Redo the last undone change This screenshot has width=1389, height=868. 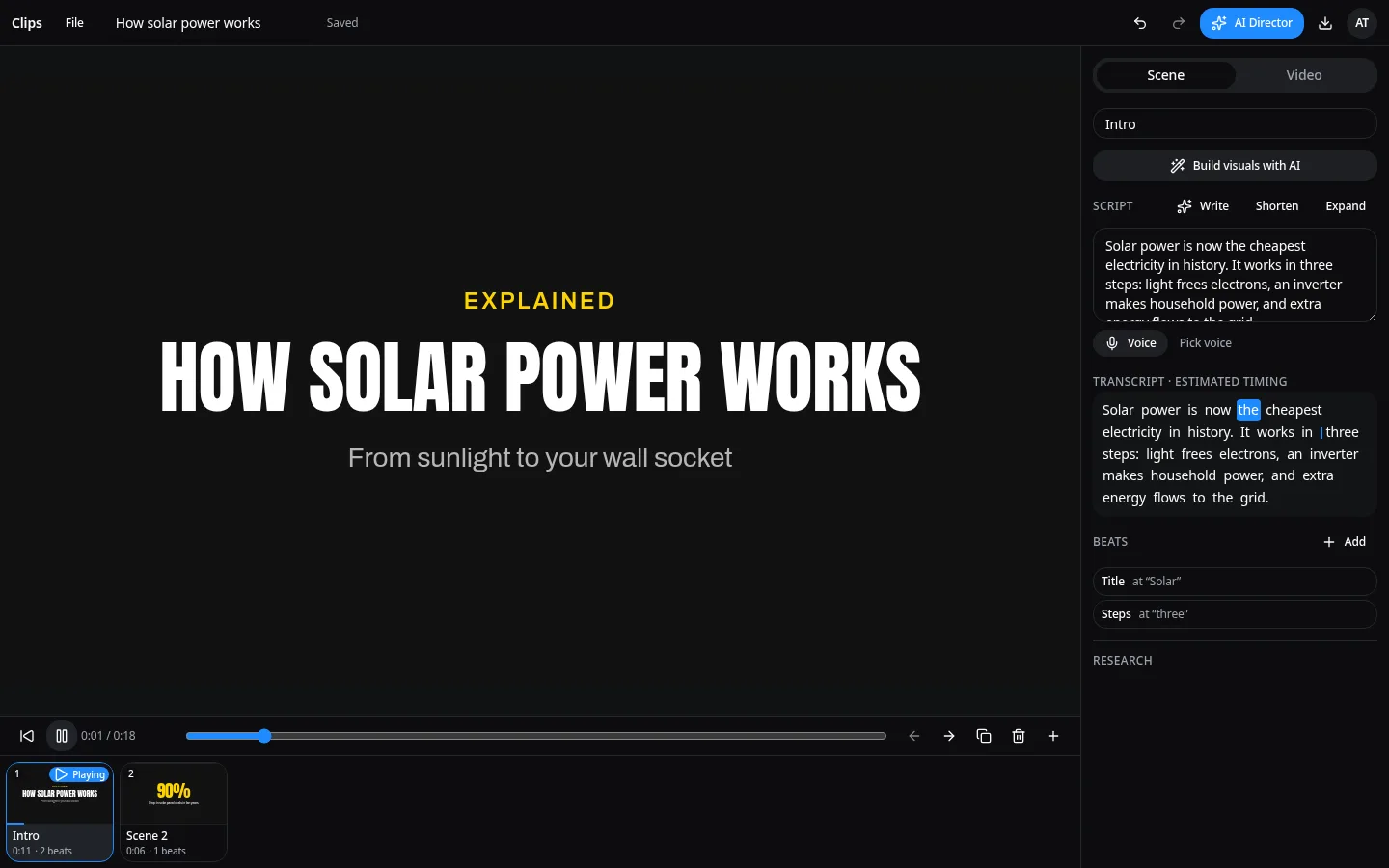pos(1179,23)
